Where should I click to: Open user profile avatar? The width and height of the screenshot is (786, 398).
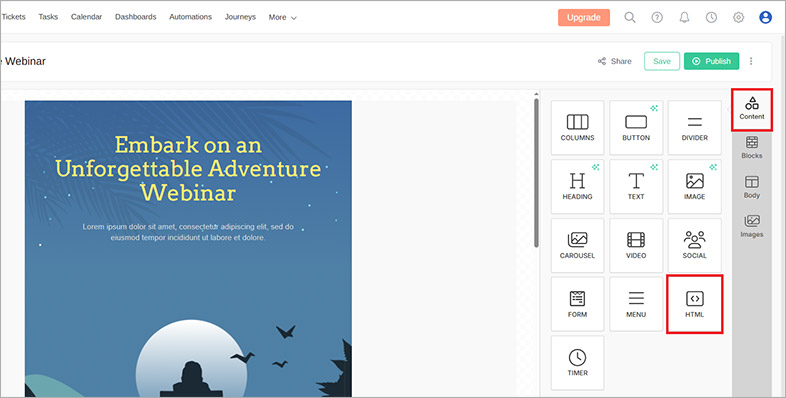click(765, 18)
